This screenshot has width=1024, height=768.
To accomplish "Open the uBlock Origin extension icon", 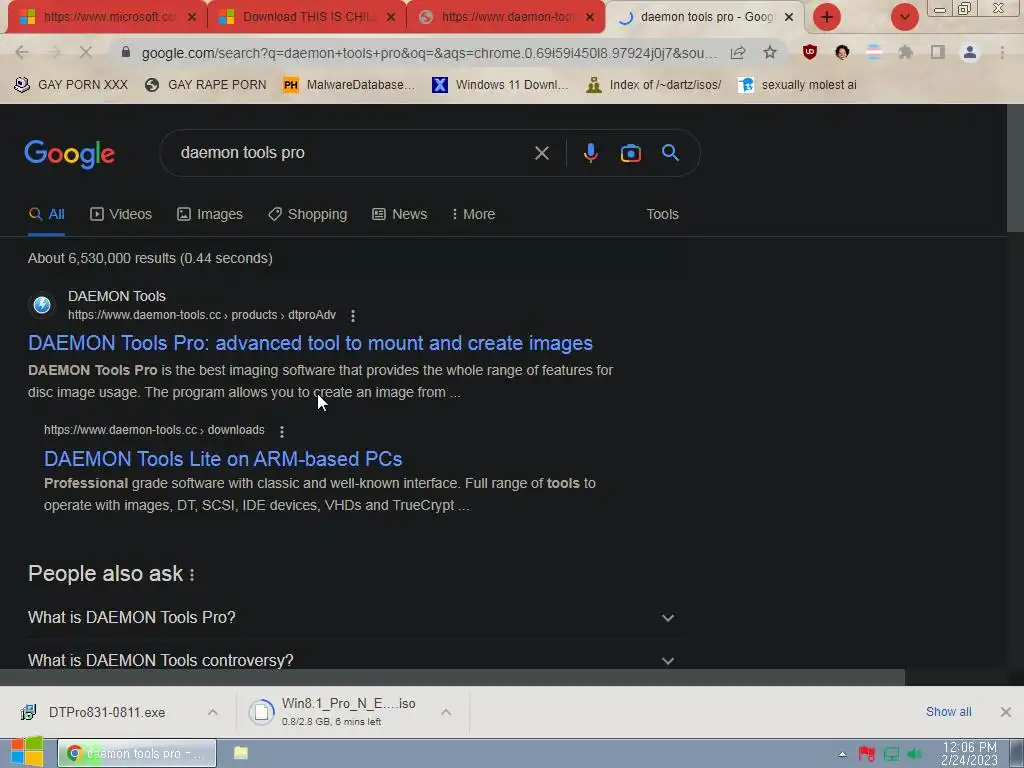I will tap(810, 52).
